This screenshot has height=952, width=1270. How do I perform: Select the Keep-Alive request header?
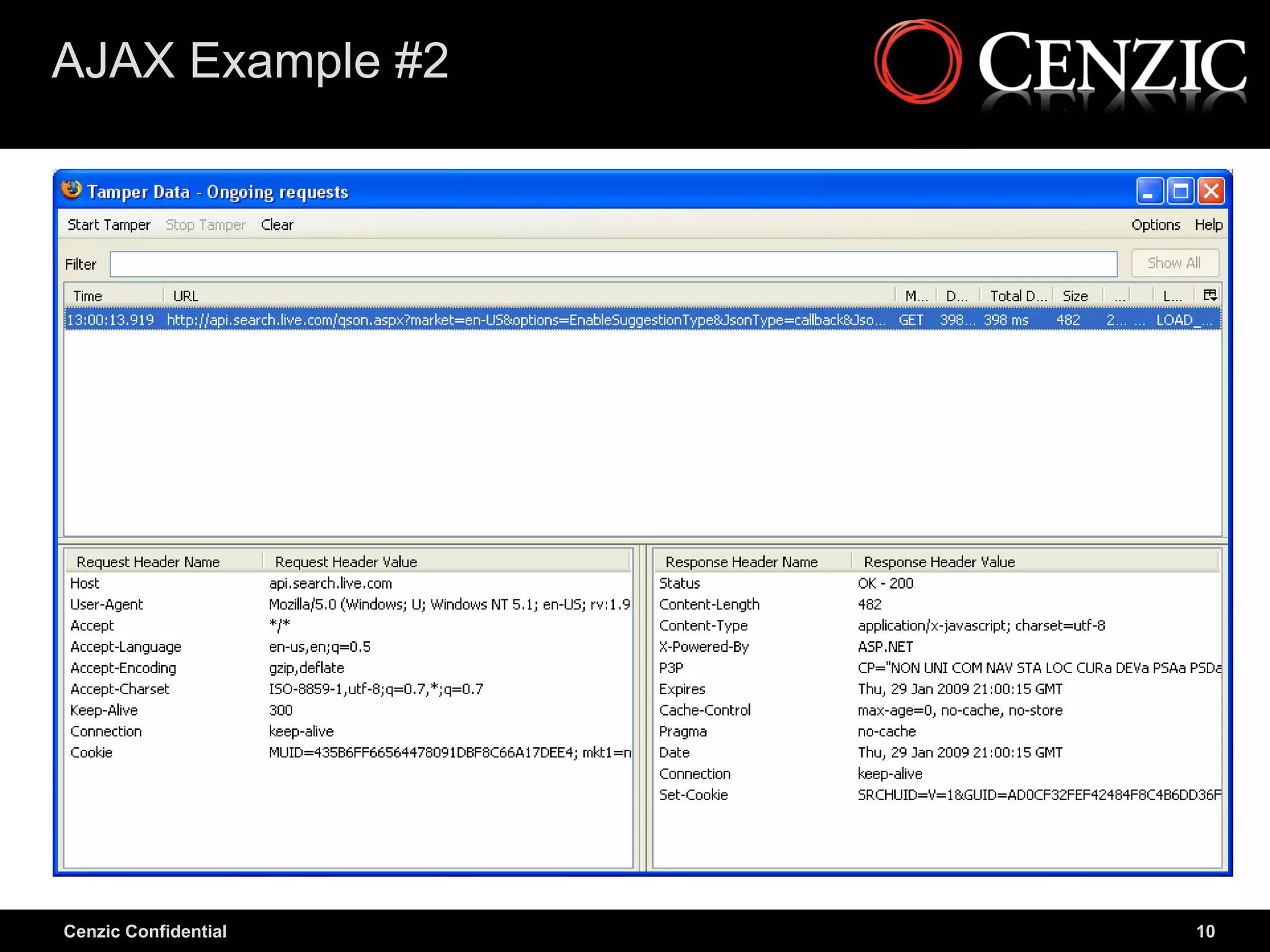coord(348,710)
